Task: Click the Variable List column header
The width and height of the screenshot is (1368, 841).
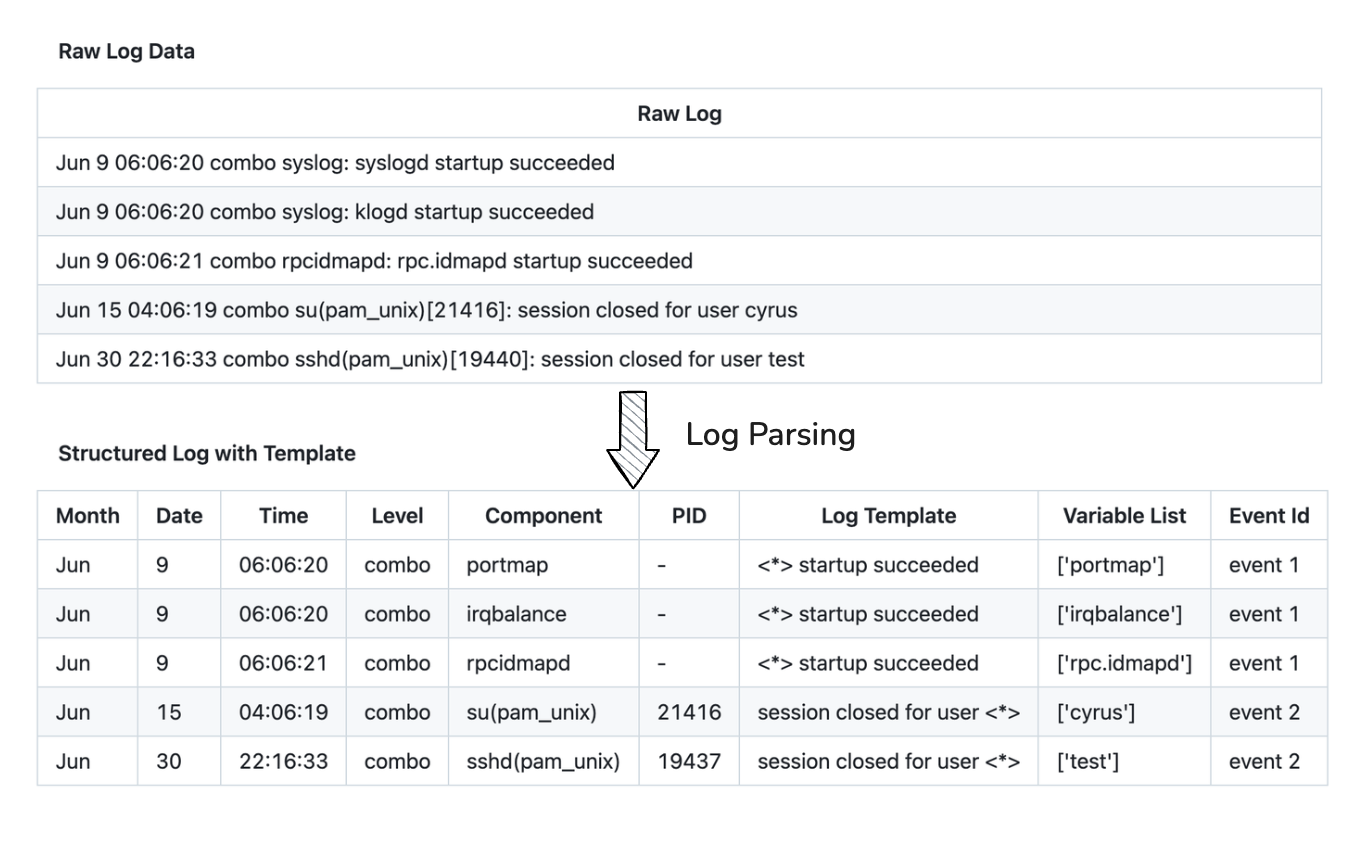Action: pyautogui.click(x=1124, y=516)
